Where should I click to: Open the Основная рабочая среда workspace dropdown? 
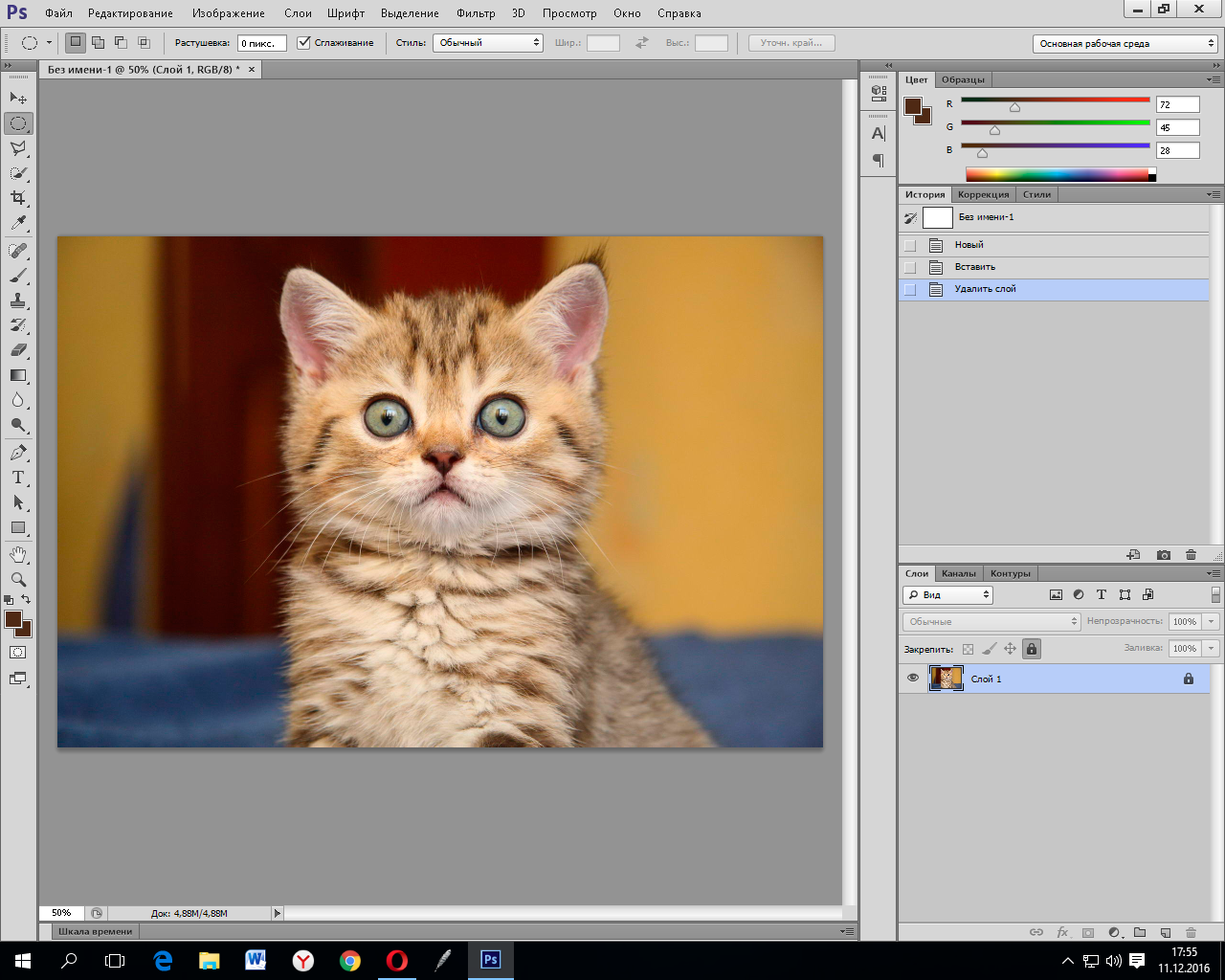pos(1125,44)
